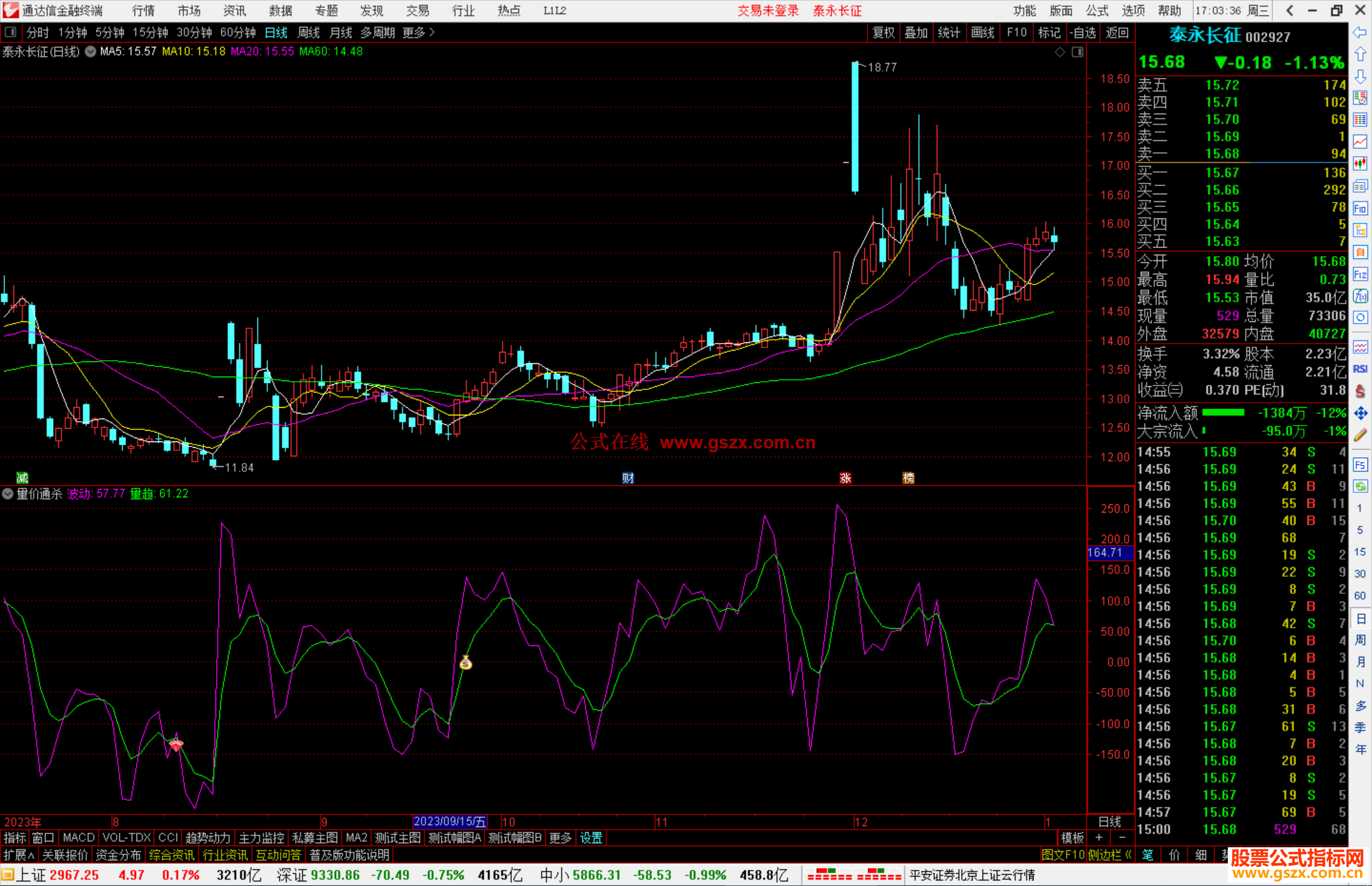This screenshot has height=886, width=1372.
Task: Collapse the 侧边栏 sidebar toggle
Action: (x=1110, y=855)
